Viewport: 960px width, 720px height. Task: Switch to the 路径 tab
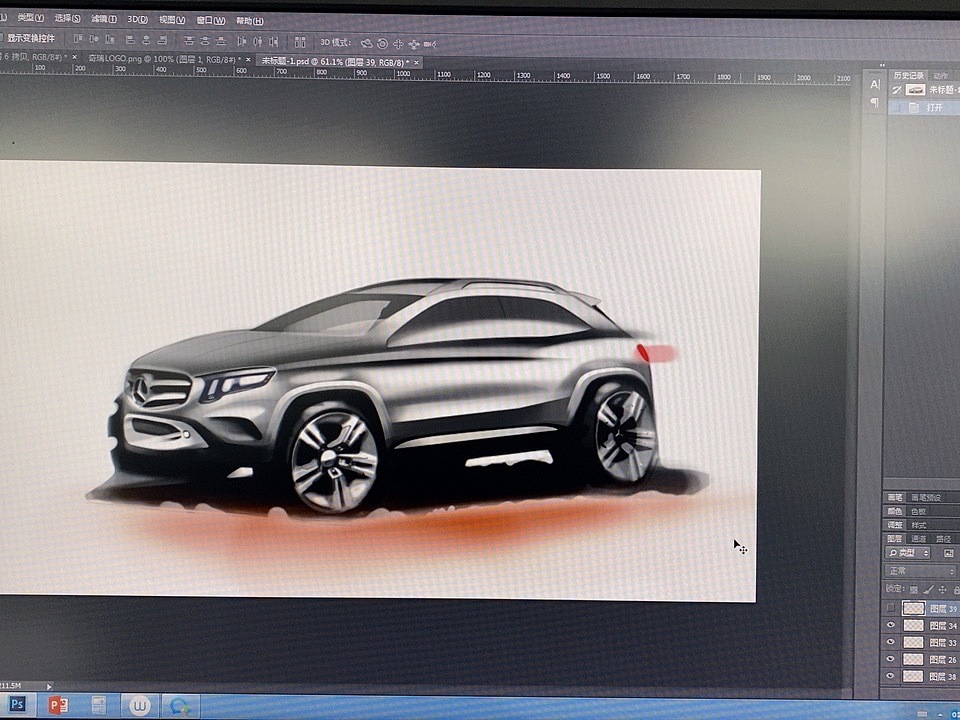click(943, 539)
